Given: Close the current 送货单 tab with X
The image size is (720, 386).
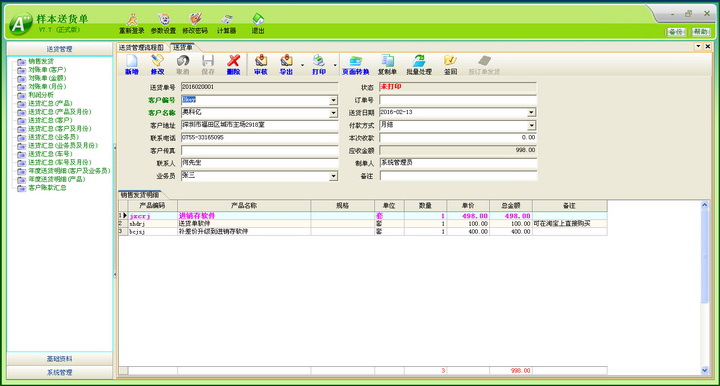Looking at the screenshot, I should click(x=708, y=46).
